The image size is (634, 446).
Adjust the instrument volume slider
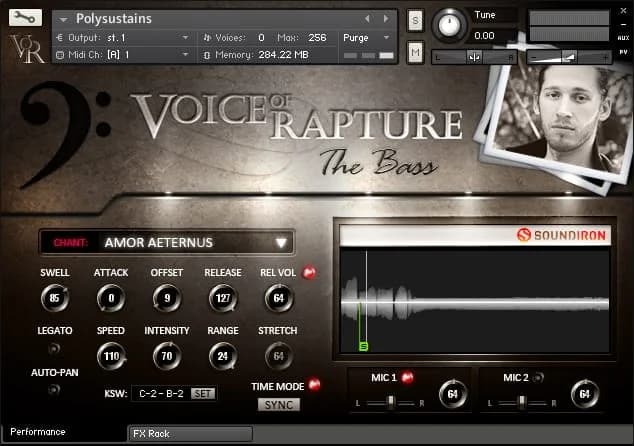[569, 57]
